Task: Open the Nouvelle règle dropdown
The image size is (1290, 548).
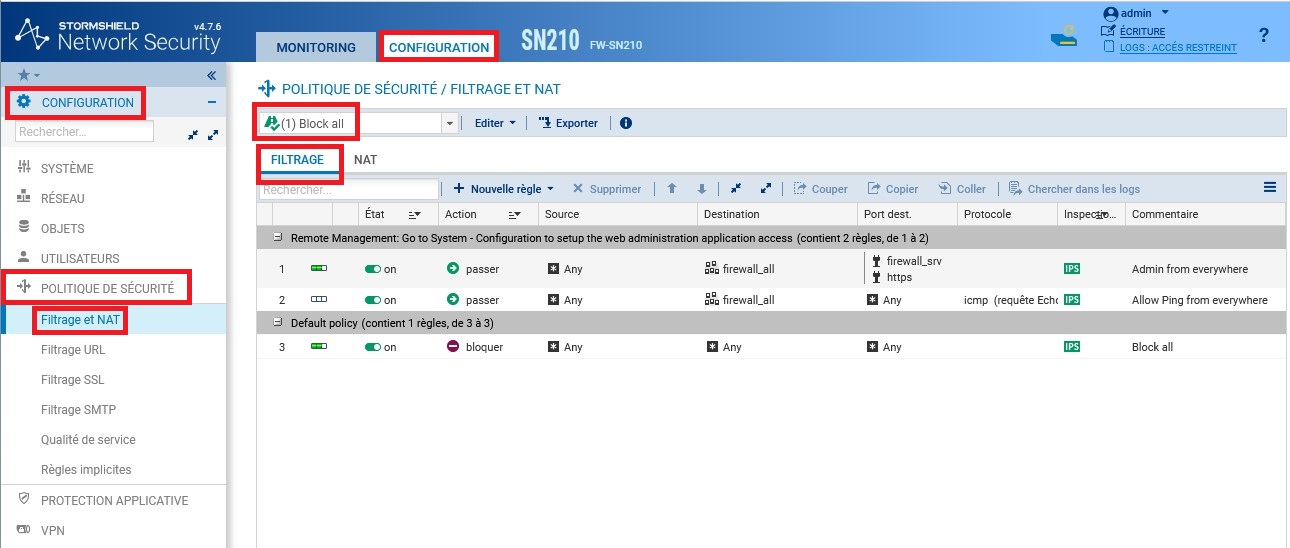Action: (503, 189)
